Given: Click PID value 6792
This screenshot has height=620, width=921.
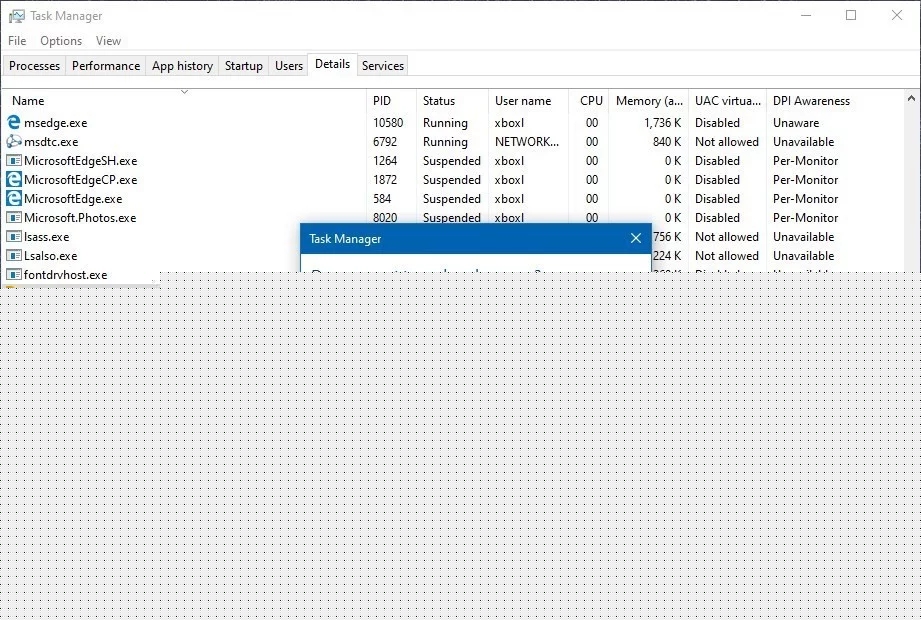Looking at the screenshot, I should [385, 141].
